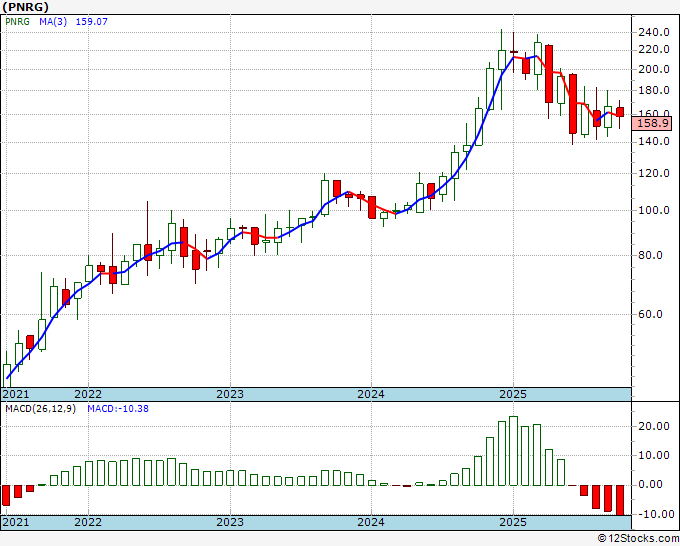The height and width of the screenshot is (546, 680).
Task: Click 2023 on the price chart time axis
Action: [x=230, y=394]
